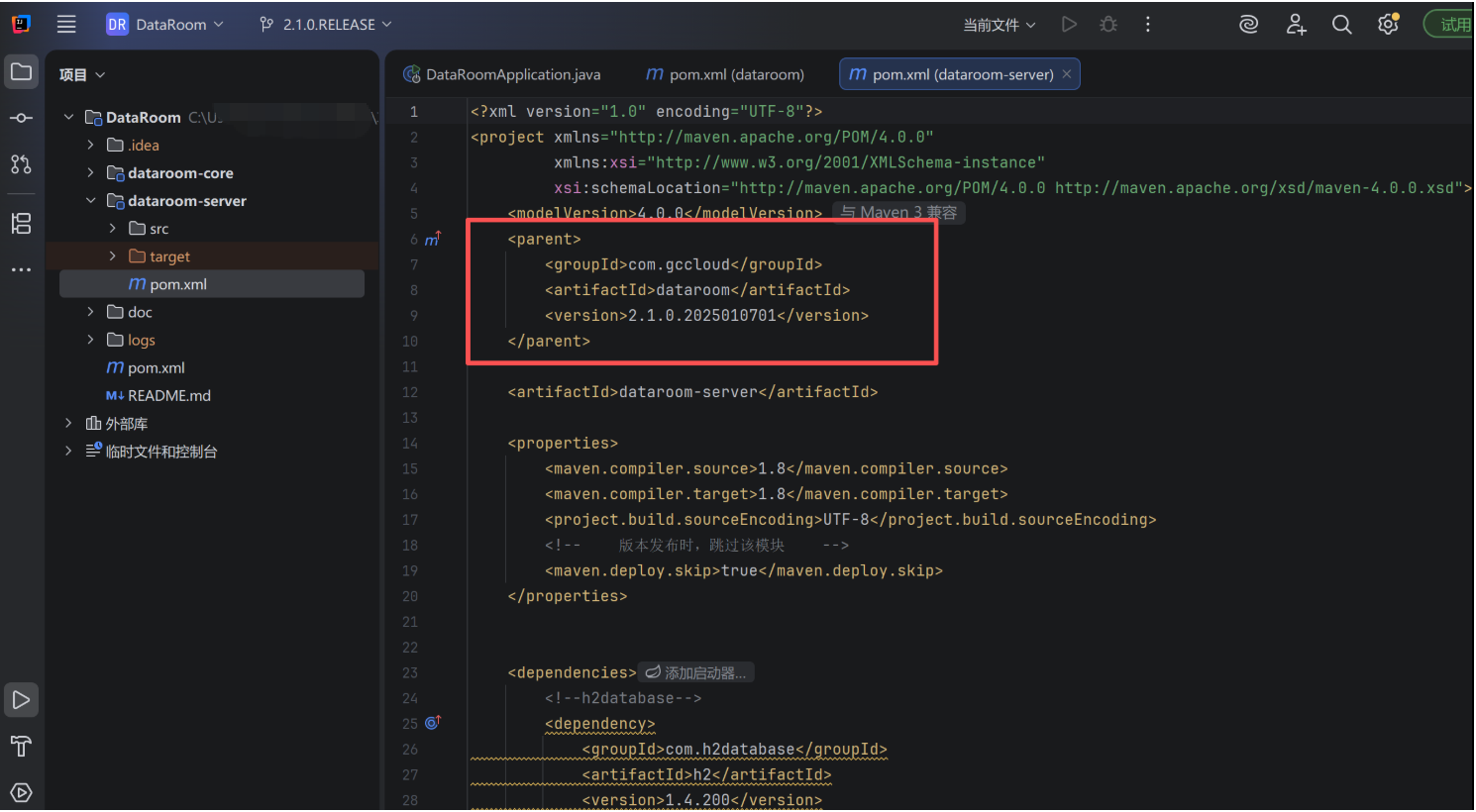Click the dataroom-server artifactId line

click(692, 392)
